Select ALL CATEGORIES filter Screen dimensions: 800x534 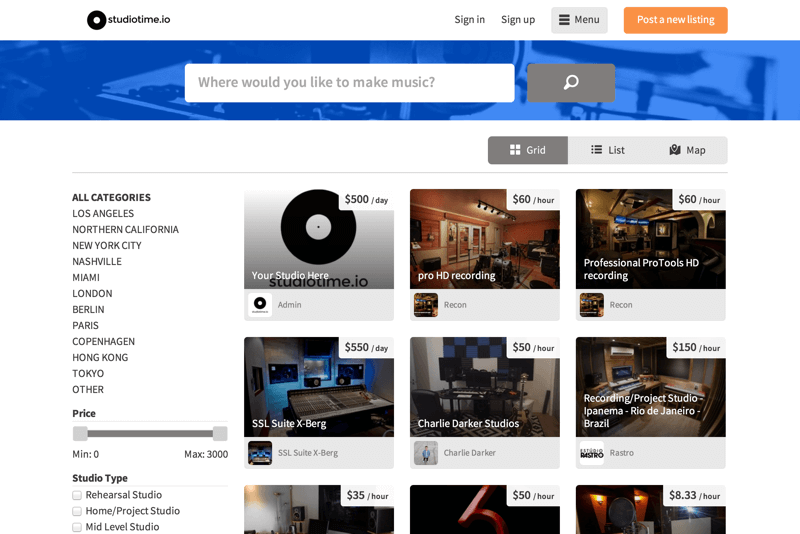pos(111,197)
